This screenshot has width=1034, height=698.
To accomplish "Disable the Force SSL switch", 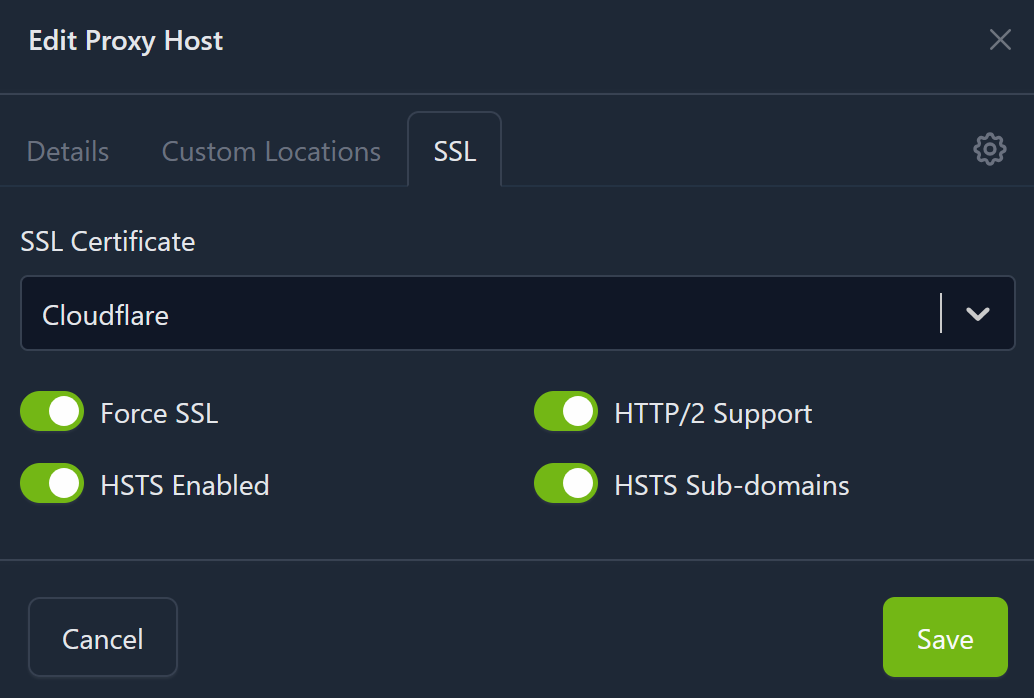I will (52, 411).
